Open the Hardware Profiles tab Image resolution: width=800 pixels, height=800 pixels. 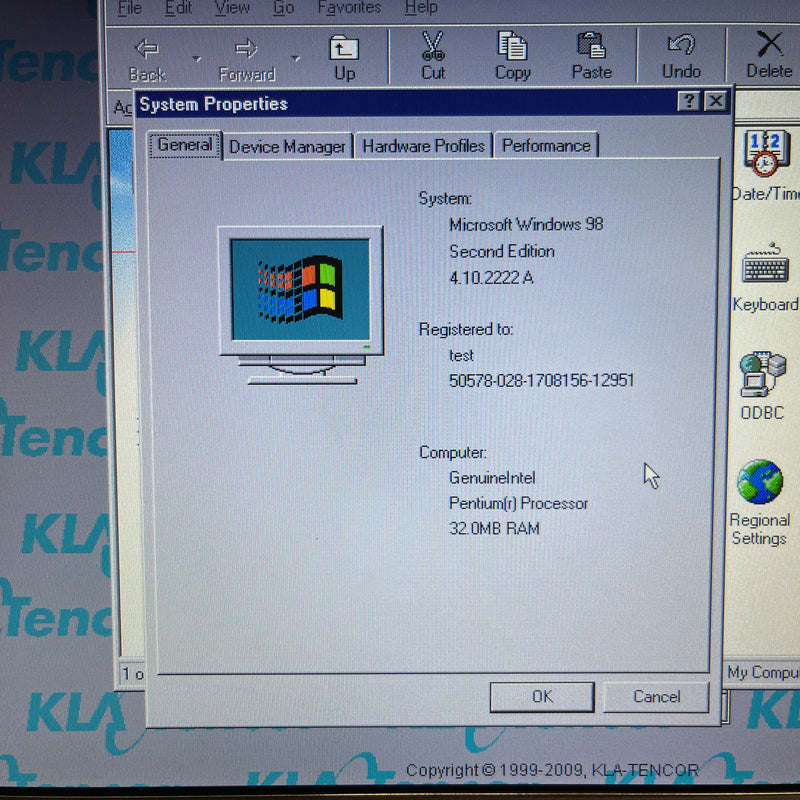pos(423,146)
